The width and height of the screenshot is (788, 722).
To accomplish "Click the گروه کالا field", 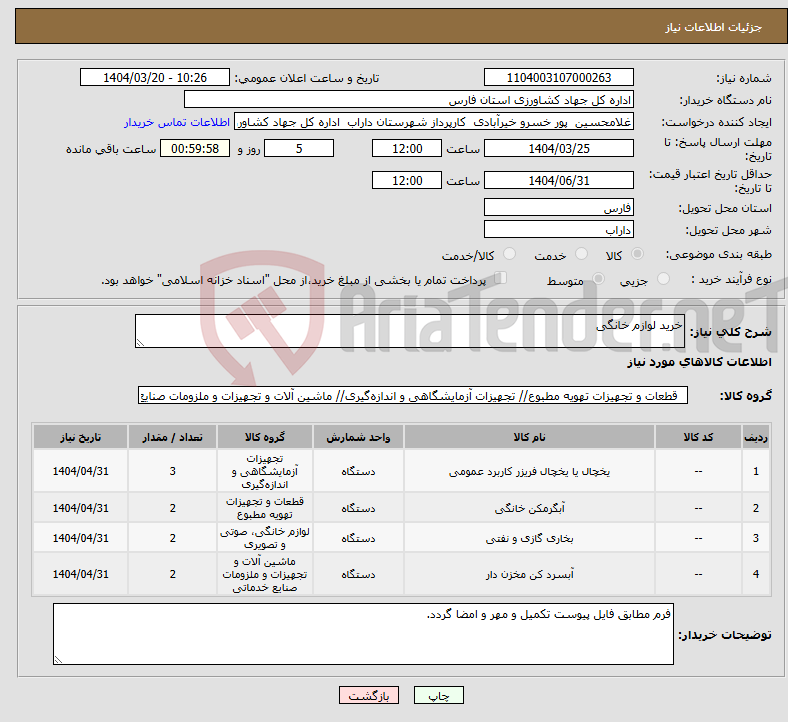I will [412, 396].
